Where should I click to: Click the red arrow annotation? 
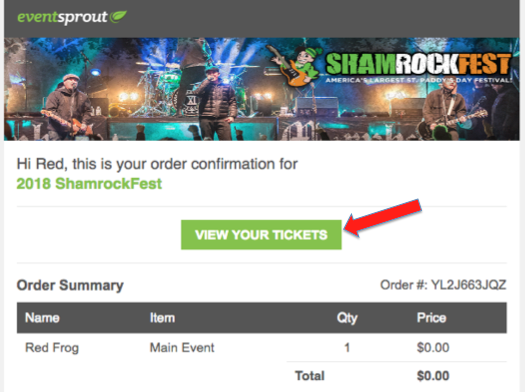click(383, 218)
